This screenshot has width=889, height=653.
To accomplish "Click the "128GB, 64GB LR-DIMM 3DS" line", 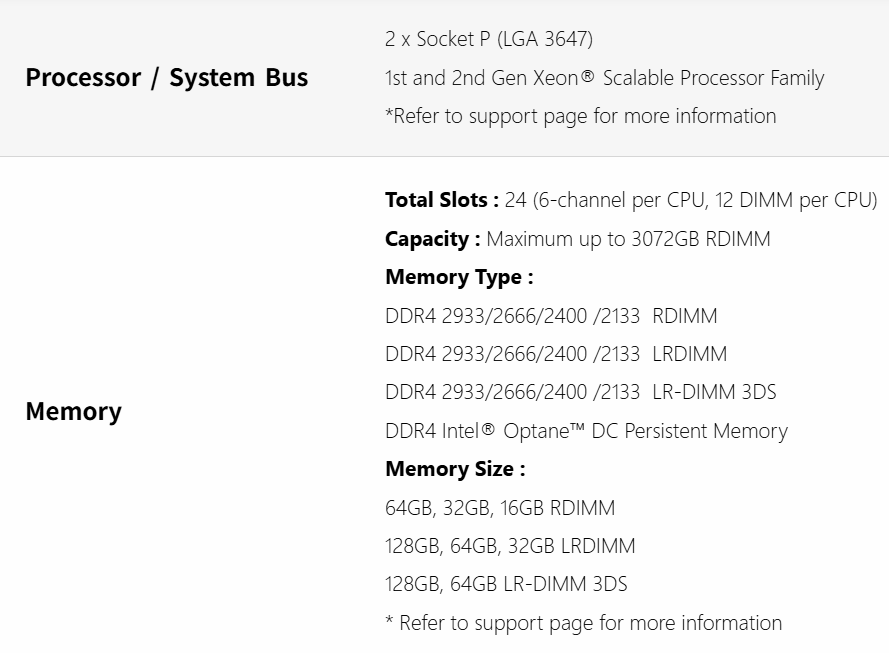I will pos(506,584).
